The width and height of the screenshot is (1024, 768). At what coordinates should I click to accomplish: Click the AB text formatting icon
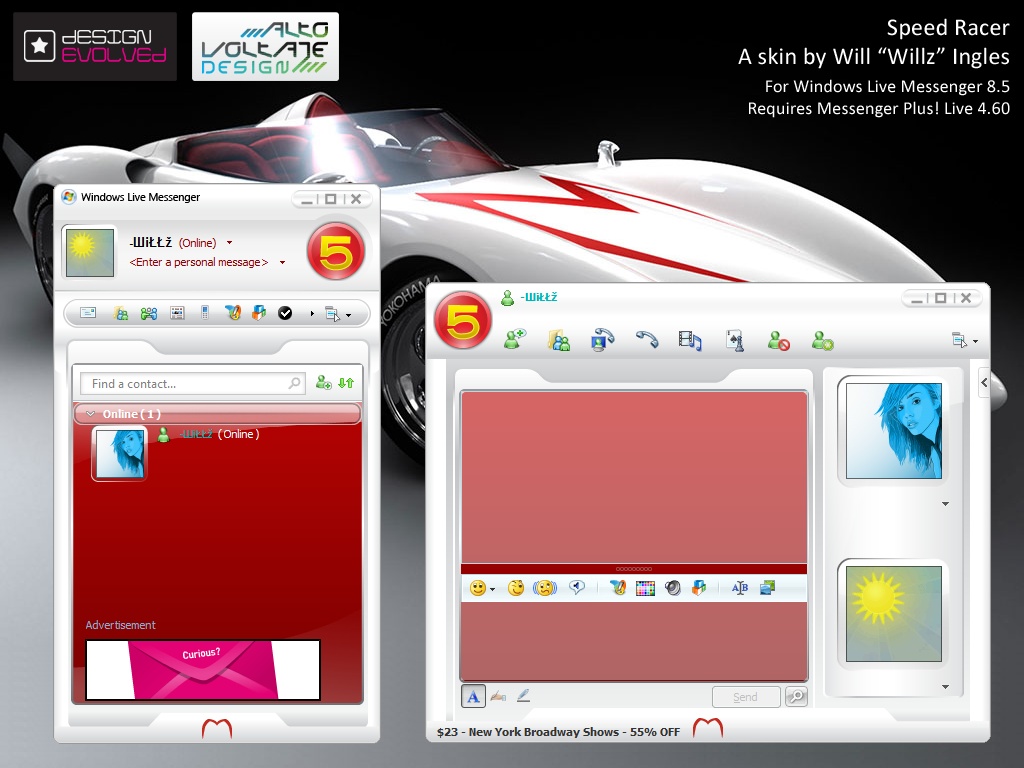(740, 588)
